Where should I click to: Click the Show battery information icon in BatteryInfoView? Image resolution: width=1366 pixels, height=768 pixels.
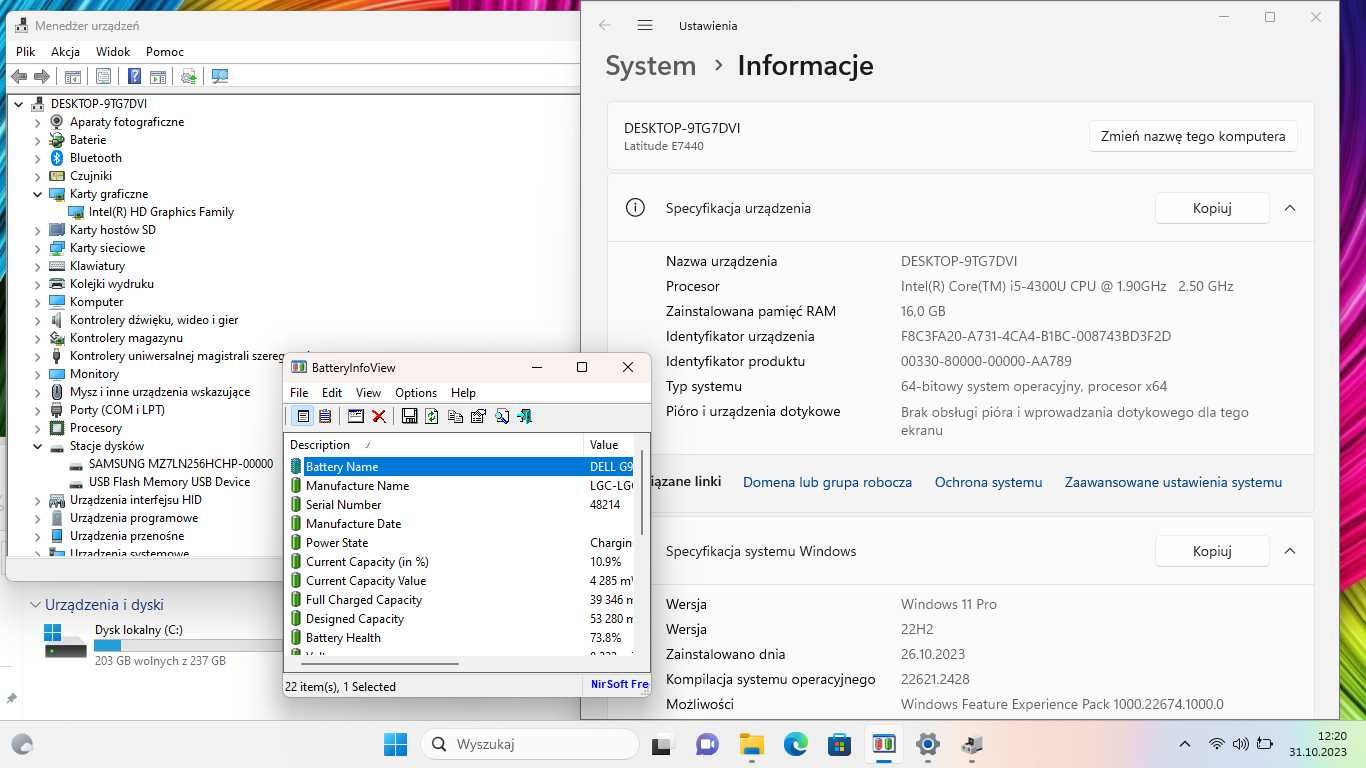click(303, 416)
